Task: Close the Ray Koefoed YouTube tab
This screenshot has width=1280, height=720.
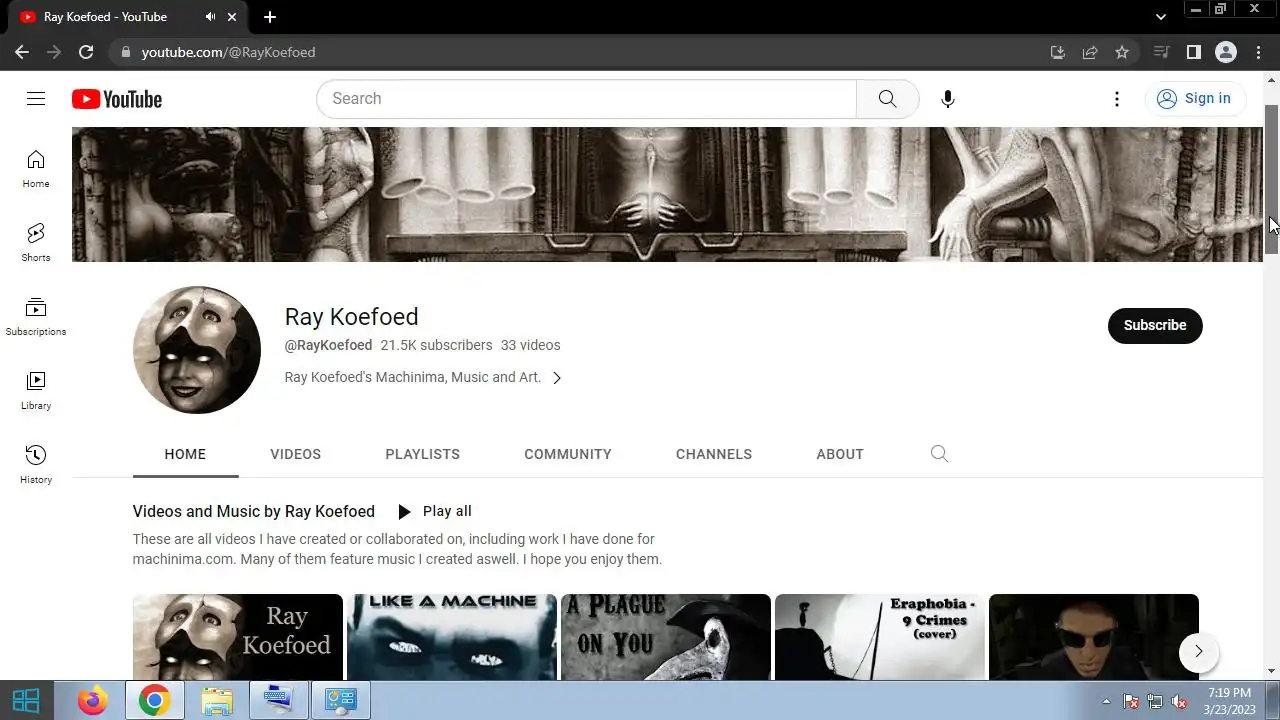Action: (233, 17)
